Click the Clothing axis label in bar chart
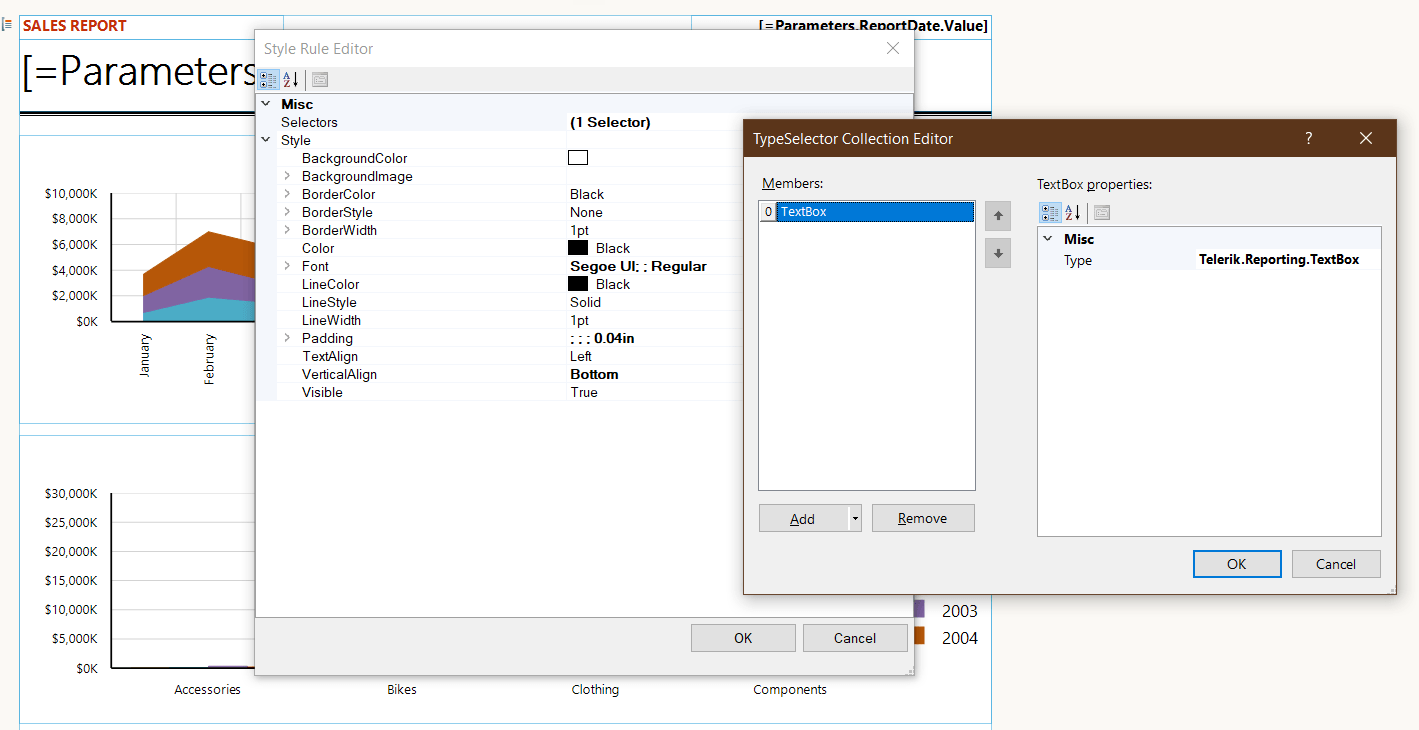 pyautogui.click(x=595, y=689)
